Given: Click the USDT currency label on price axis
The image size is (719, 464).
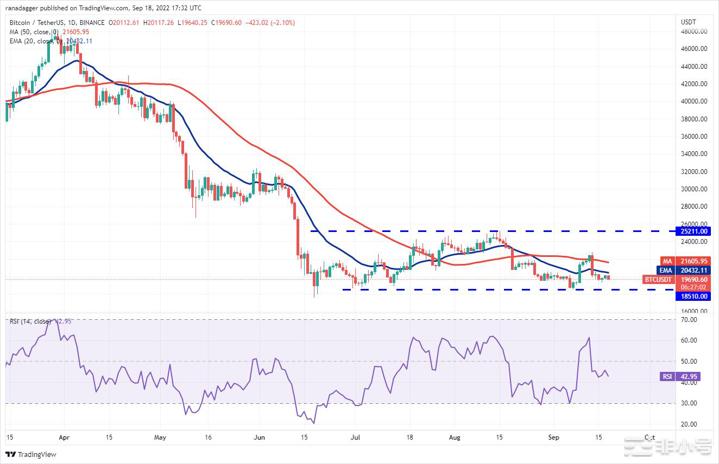Looking at the screenshot, I should coord(688,21).
